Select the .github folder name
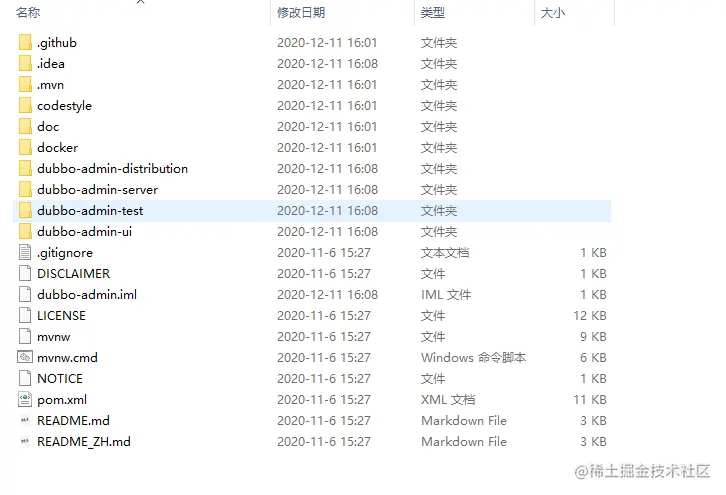 (x=57, y=43)
